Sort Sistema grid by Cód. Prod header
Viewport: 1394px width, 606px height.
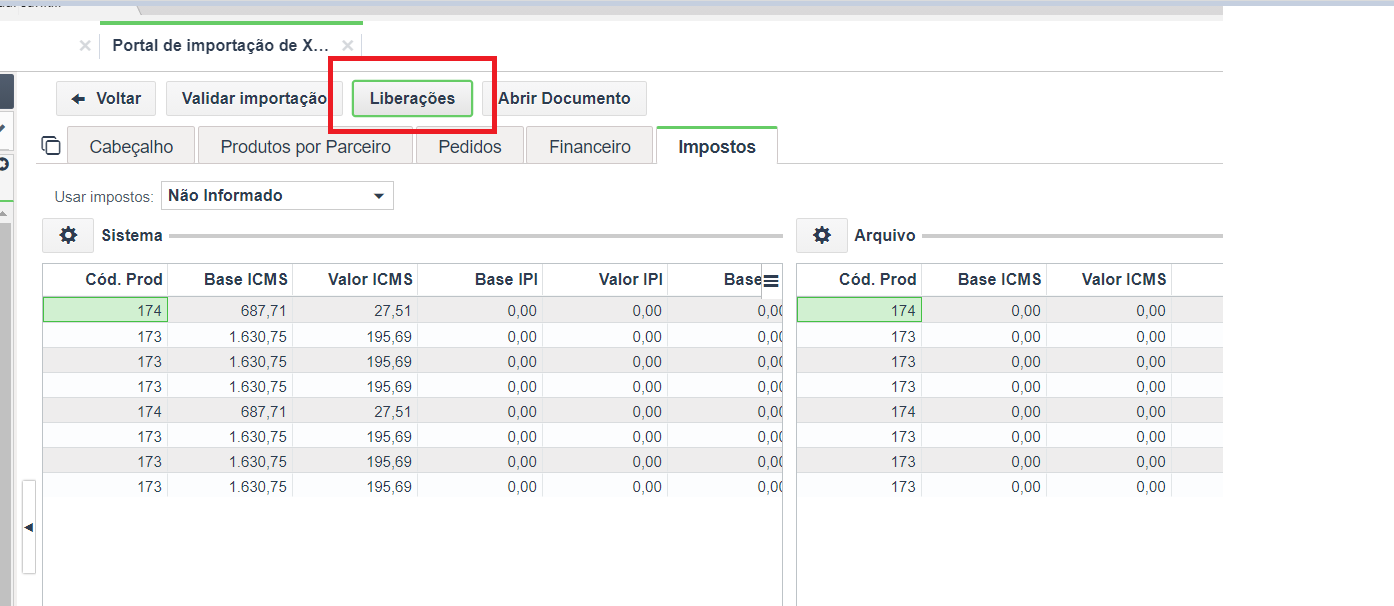[105, 280]
